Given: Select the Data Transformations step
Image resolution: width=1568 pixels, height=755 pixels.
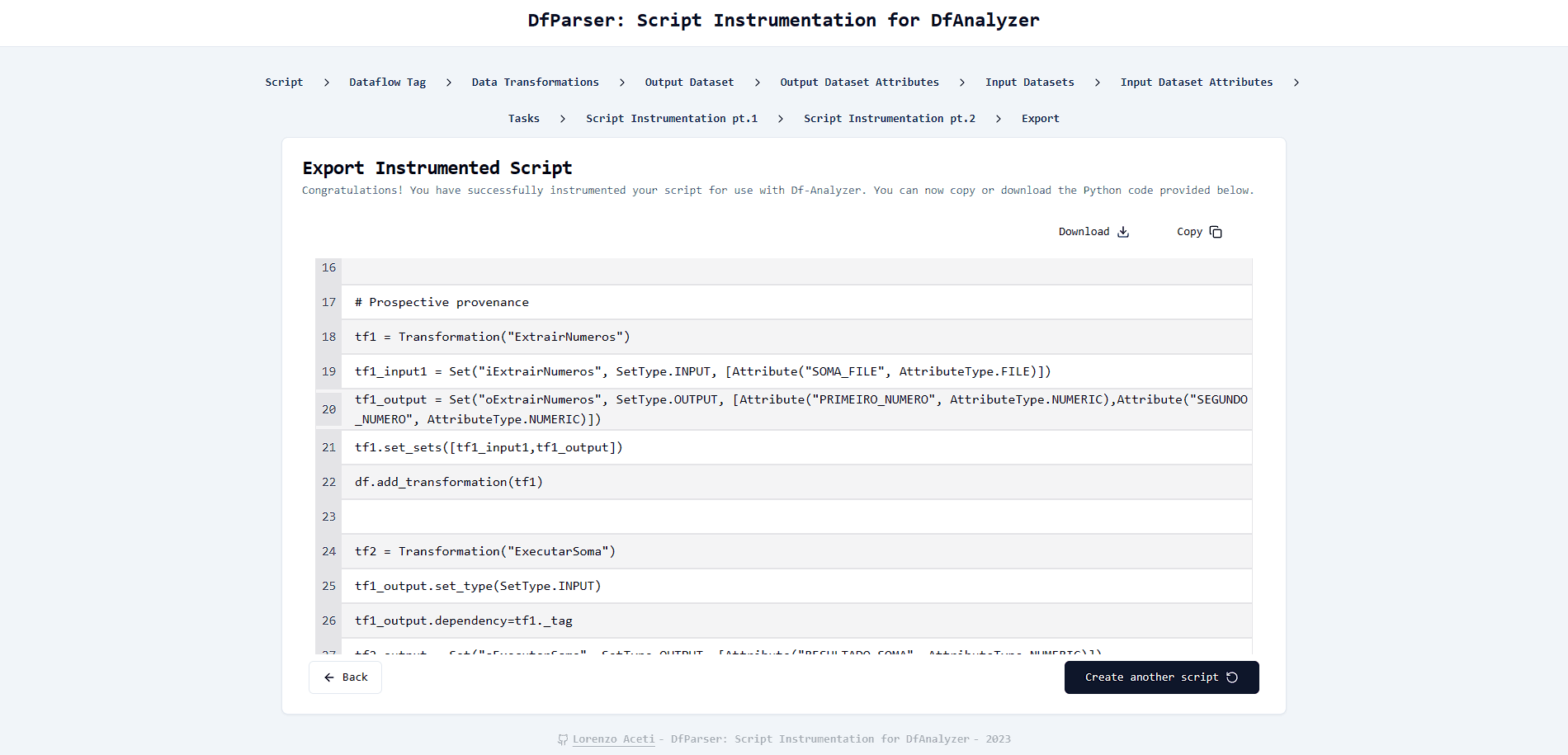Looking at the screenshot, I should coord(535,82).
